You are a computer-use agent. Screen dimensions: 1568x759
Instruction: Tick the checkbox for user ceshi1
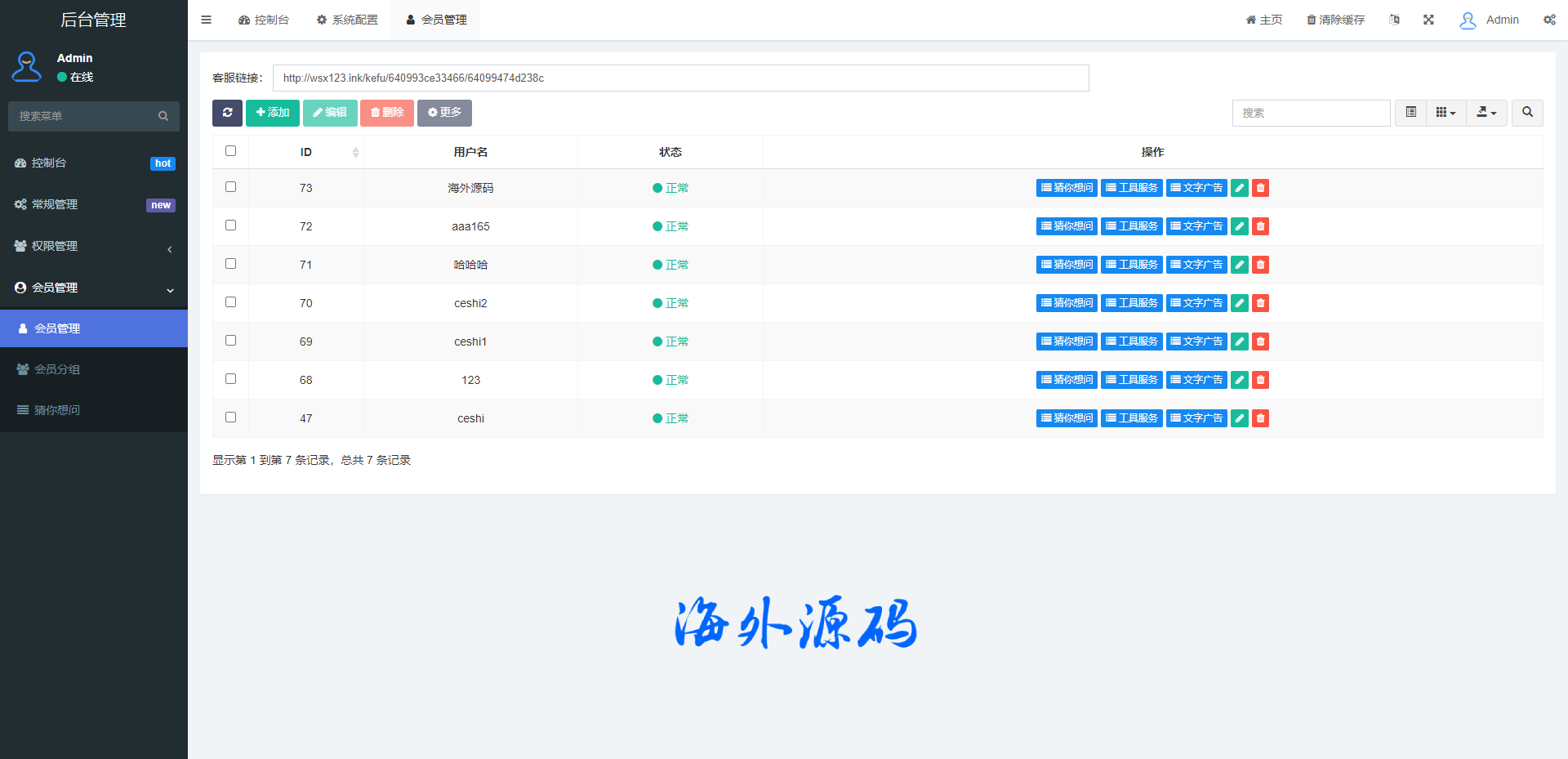(230, 341)
